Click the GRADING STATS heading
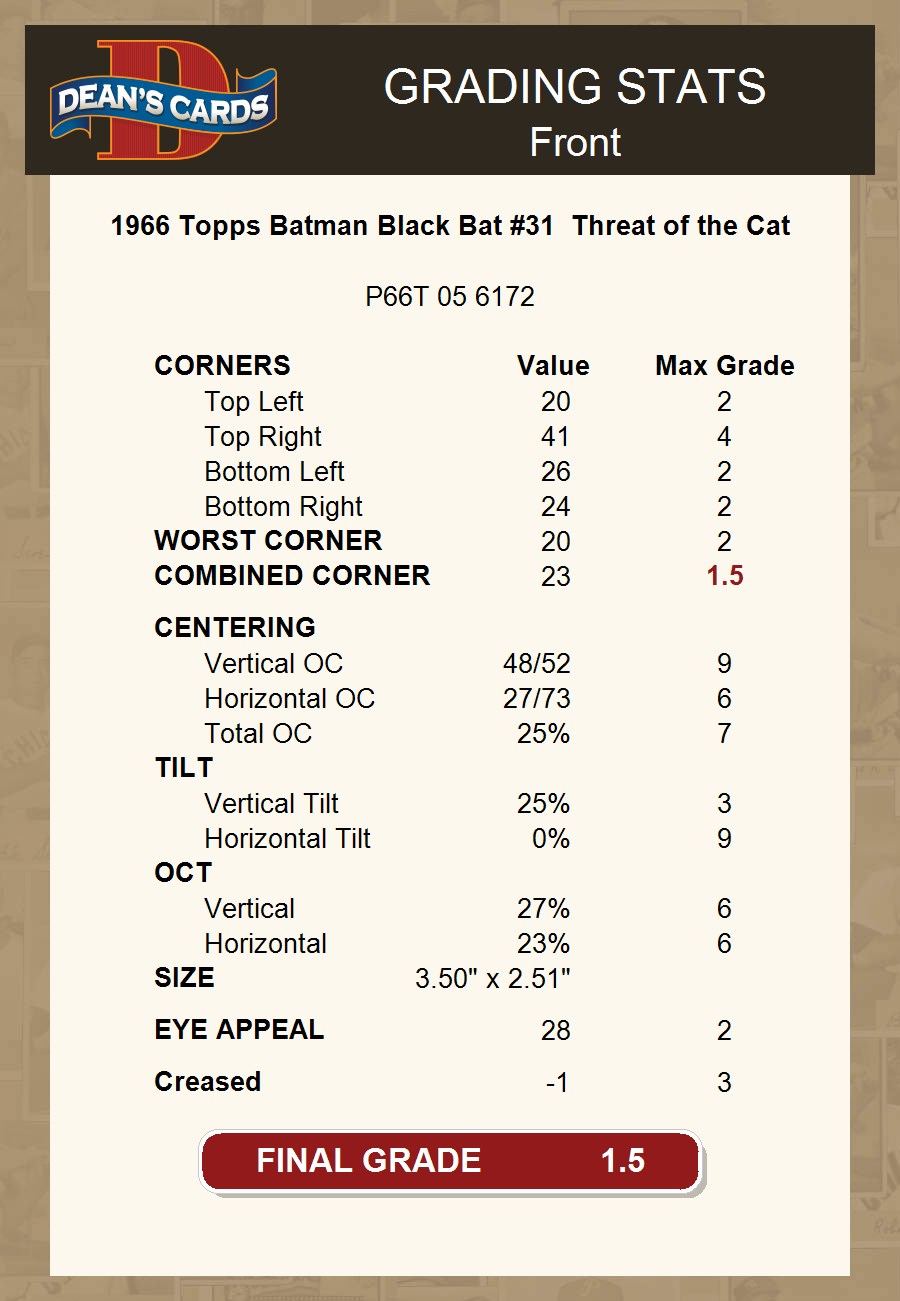 pyautogui.click(x=574, y=88)
